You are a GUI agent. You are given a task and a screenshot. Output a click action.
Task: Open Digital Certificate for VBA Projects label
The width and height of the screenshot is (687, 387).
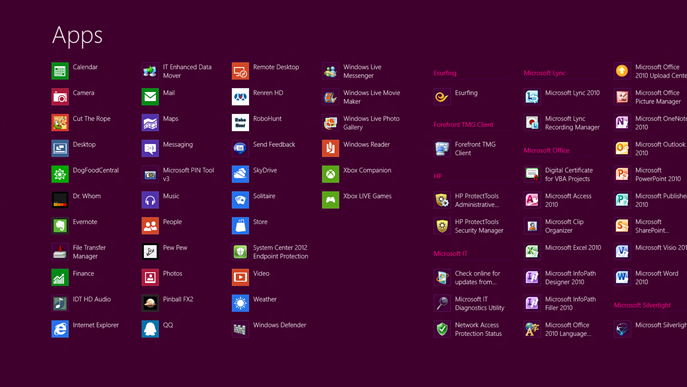coord(569,174)
